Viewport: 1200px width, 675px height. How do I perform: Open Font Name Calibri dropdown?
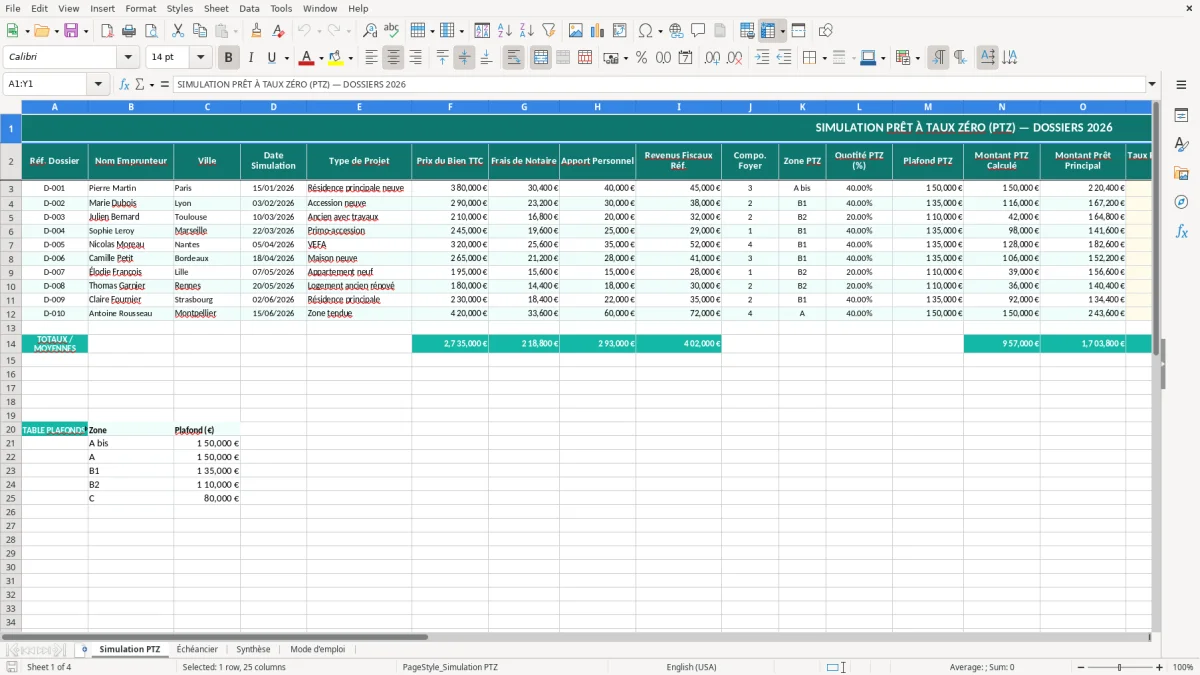127,58
